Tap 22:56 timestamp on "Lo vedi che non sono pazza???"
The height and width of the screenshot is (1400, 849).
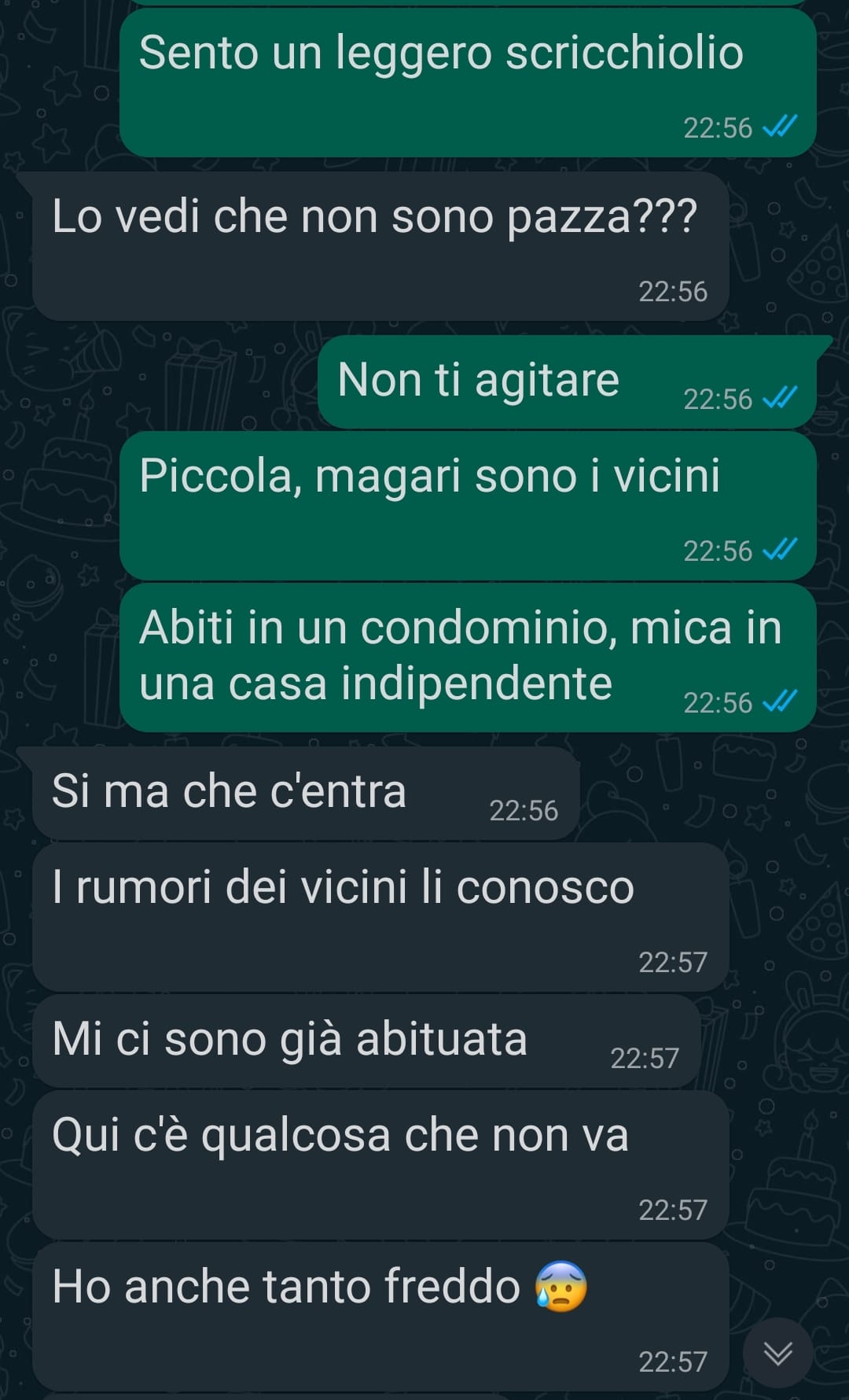click(x=673, y=291)
